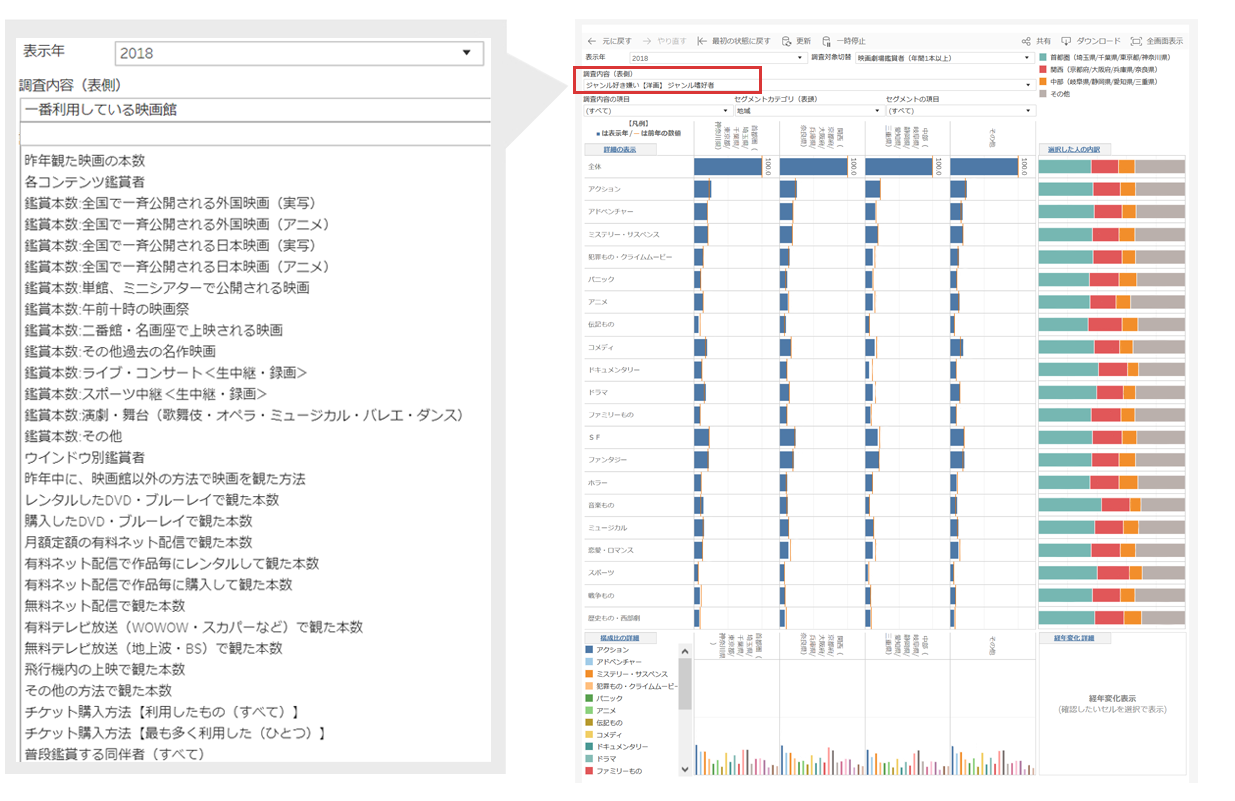Click アクション blue swatch in genre legend
This screenshot has height=801, width=1235.
[x=588, y=650]
